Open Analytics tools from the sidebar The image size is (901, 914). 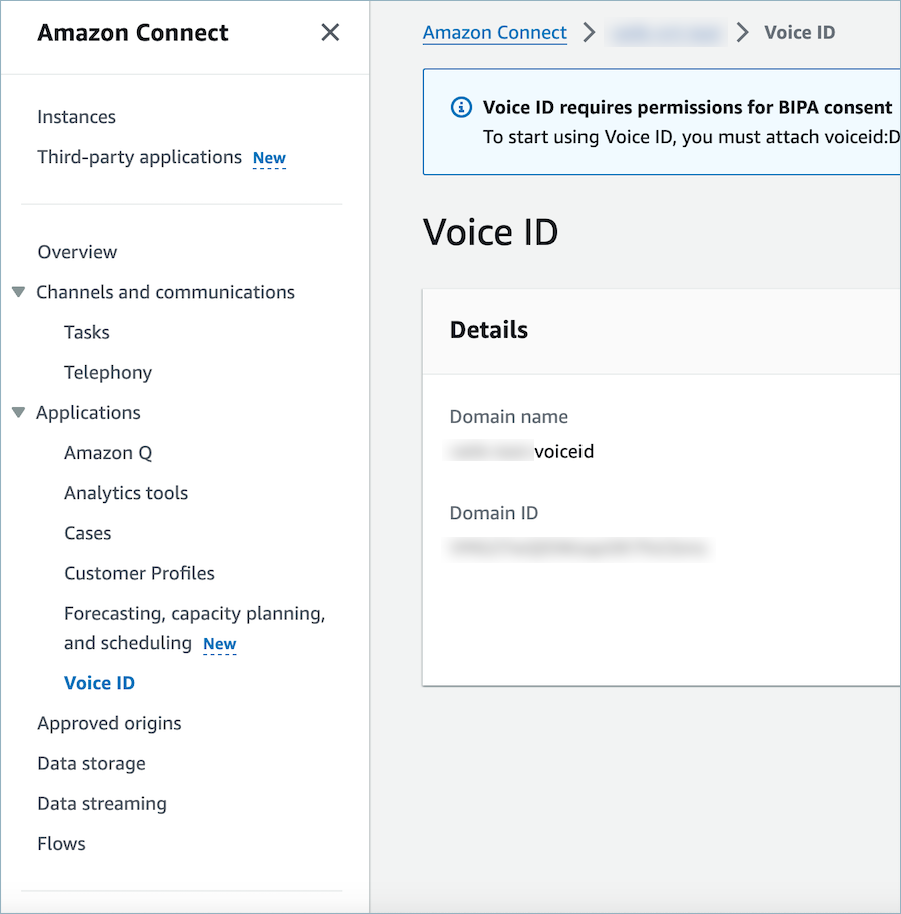pyautogui.click(x=125, y=492)
